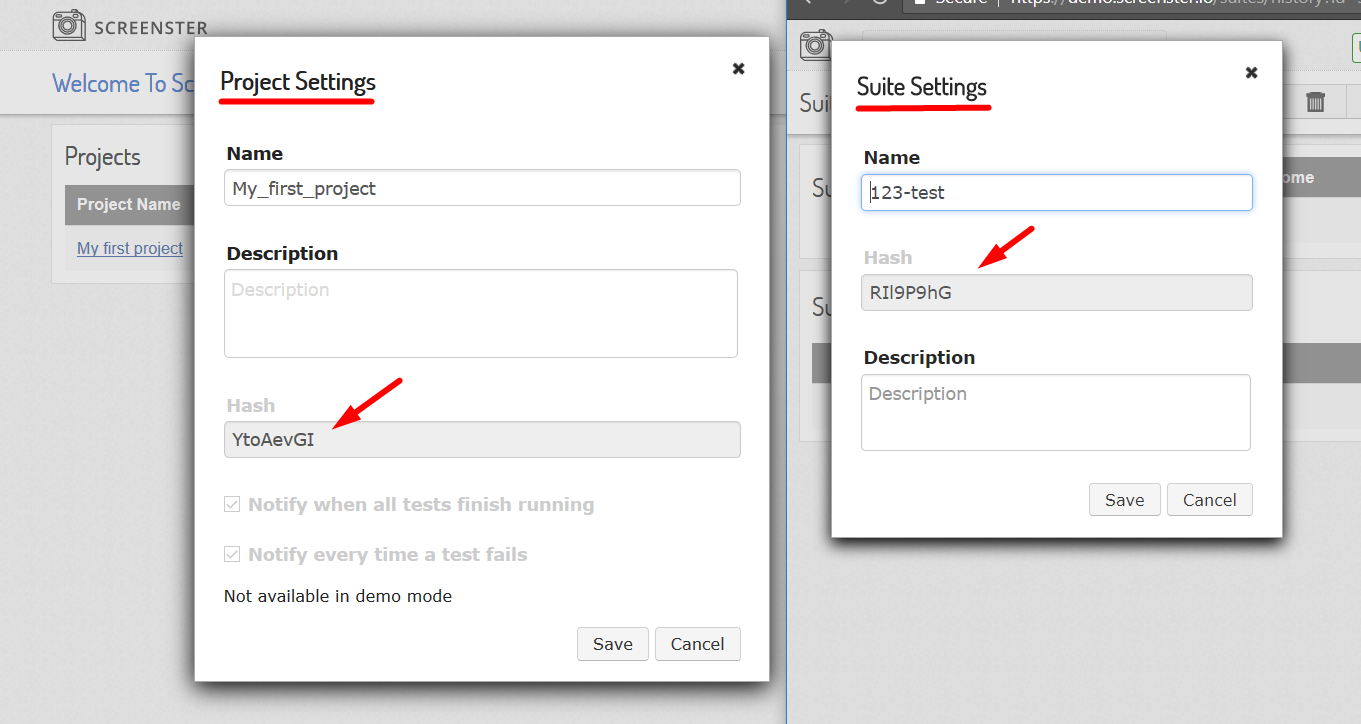The height and width of the screenshot is (724, 1361).
Task: Click the project Name input field
Action: 482,188
